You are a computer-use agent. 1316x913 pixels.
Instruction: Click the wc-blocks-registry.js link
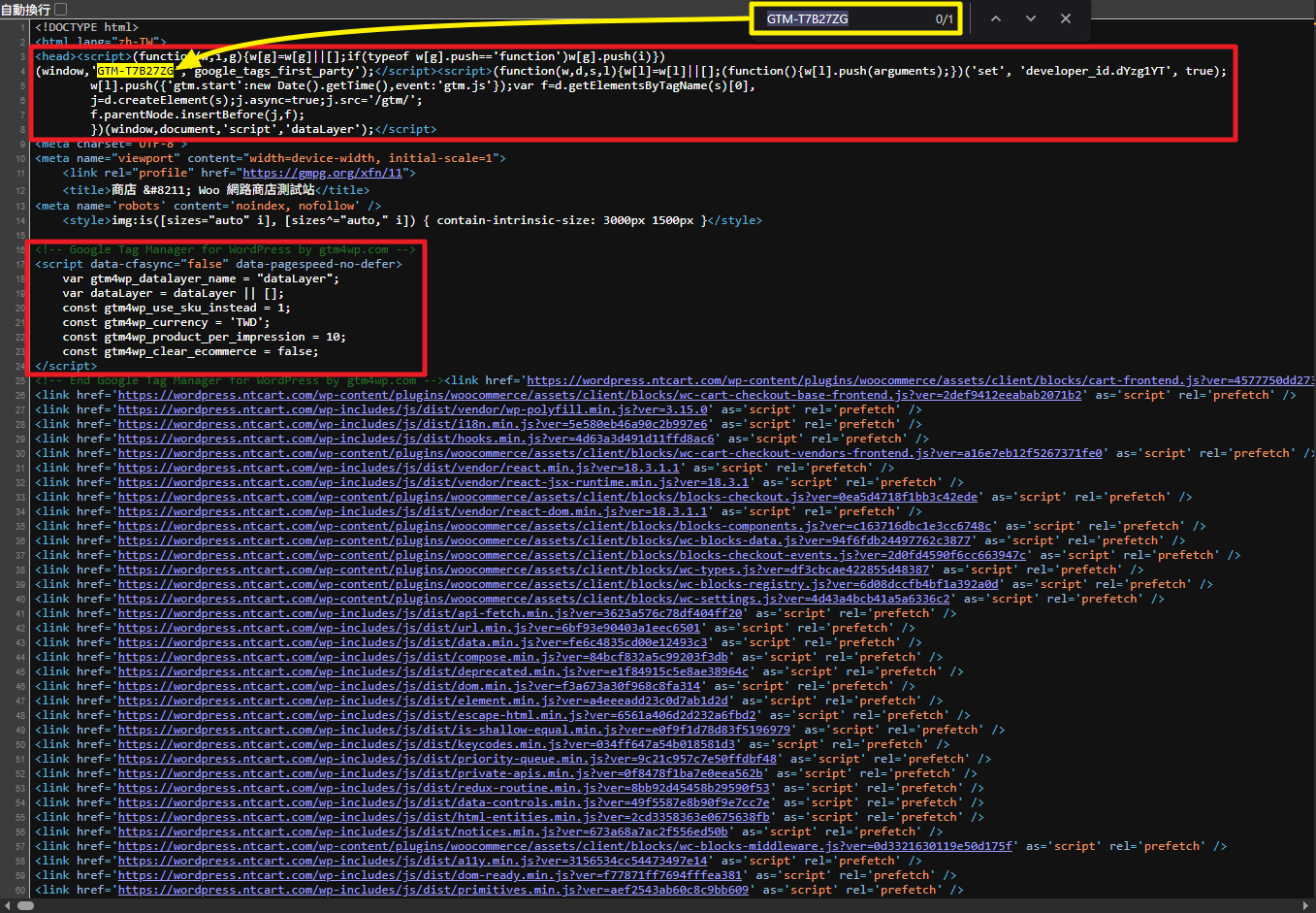(558, 584)
